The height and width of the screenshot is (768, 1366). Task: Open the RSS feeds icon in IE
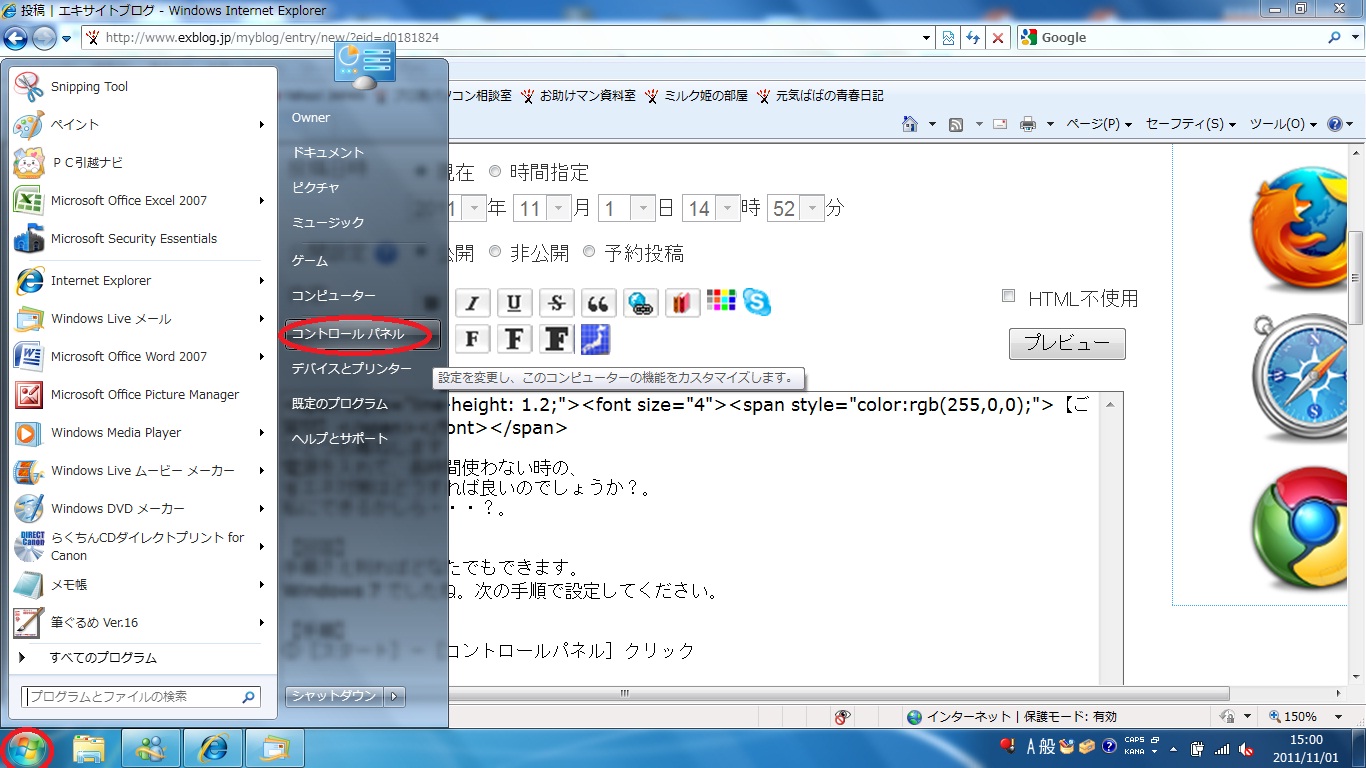click(x=956, y=124)
